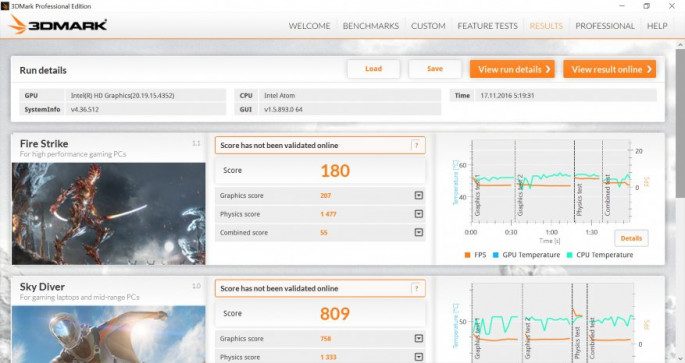Restore the 3DMark window size
This screenshot has height=363, width=685.
click(x=647, y=6)
